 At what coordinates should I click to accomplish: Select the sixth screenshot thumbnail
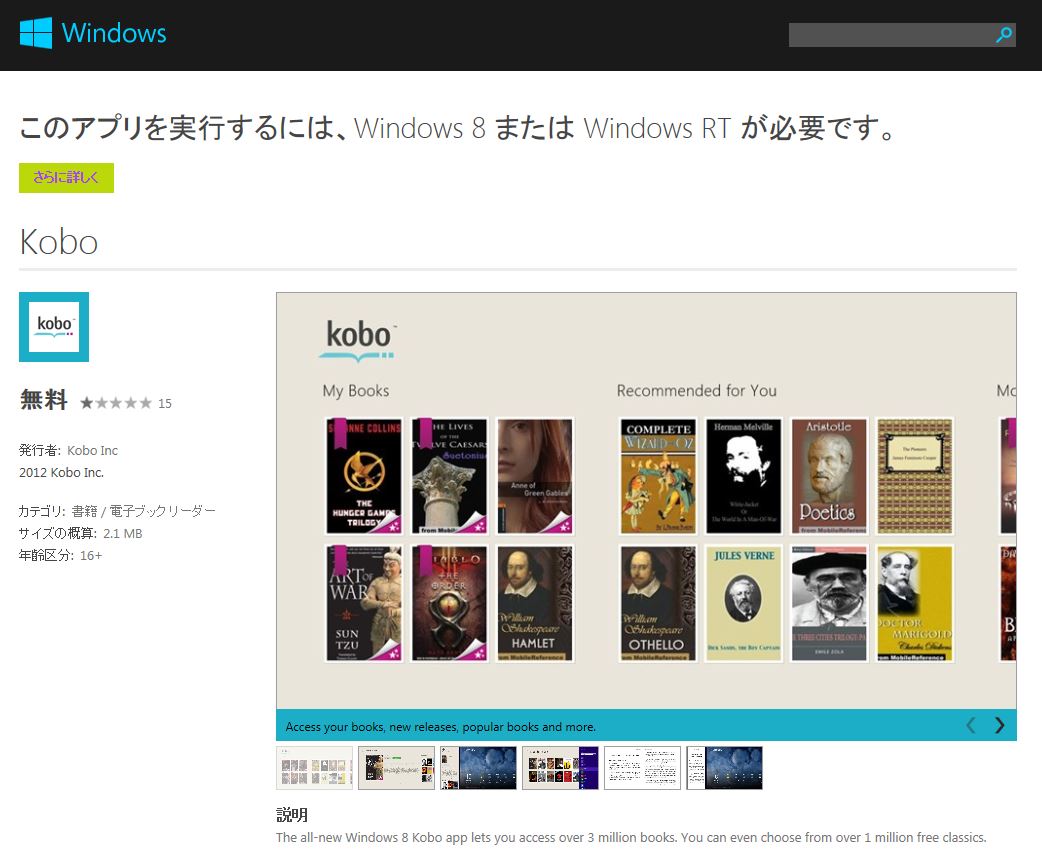point(724,768)
